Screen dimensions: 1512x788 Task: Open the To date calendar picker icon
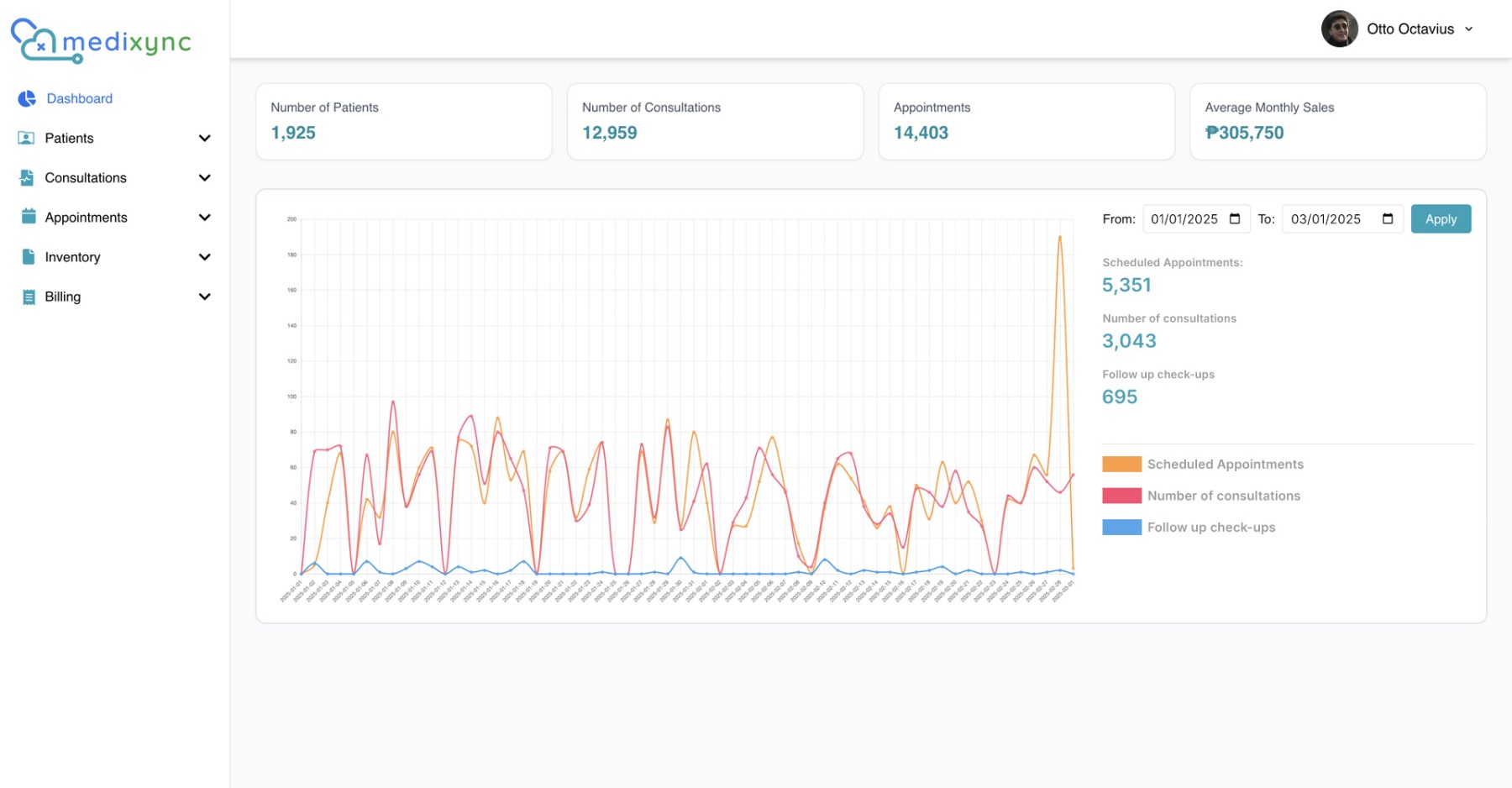click(1388, 219)
